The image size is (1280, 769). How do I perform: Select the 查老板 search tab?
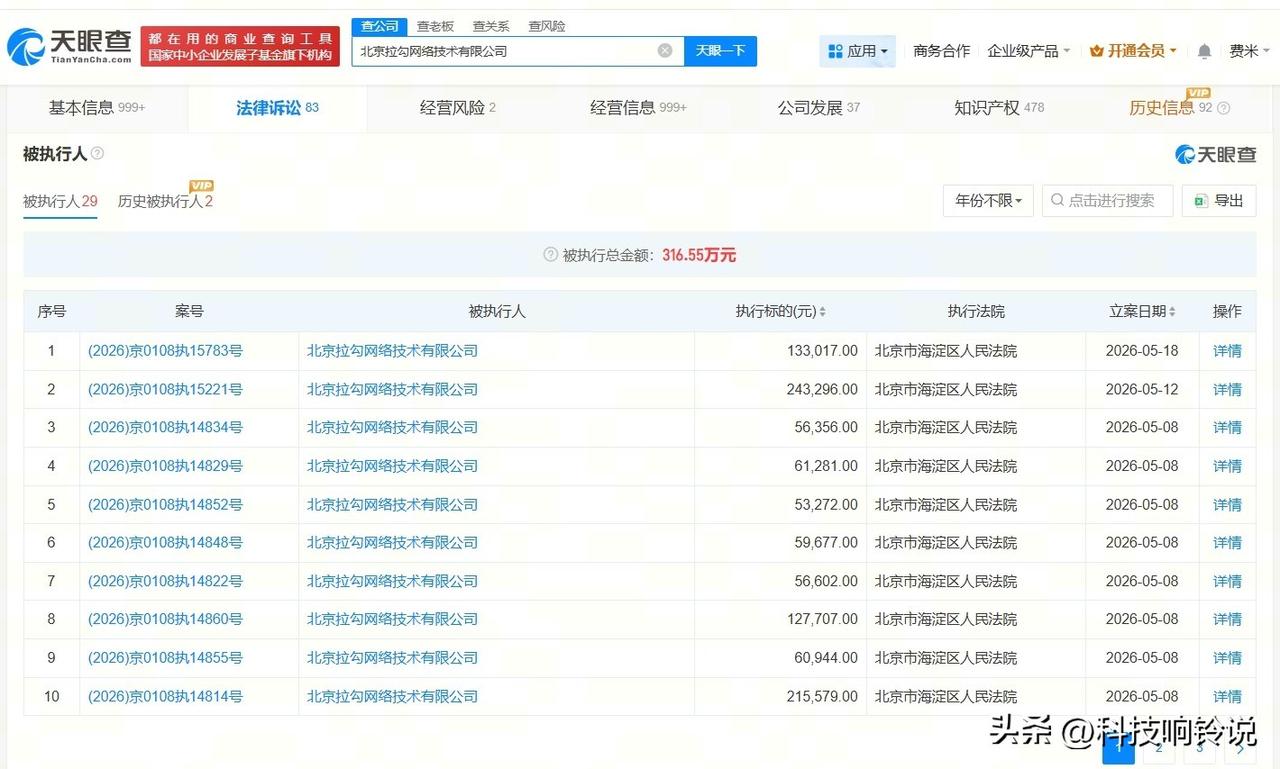(435, 26)
